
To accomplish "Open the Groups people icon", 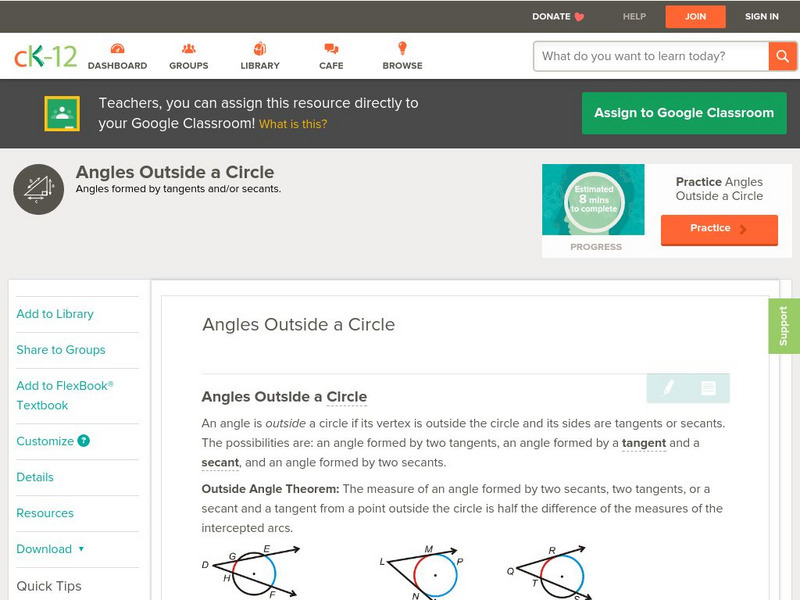I will tap(188, 49).
